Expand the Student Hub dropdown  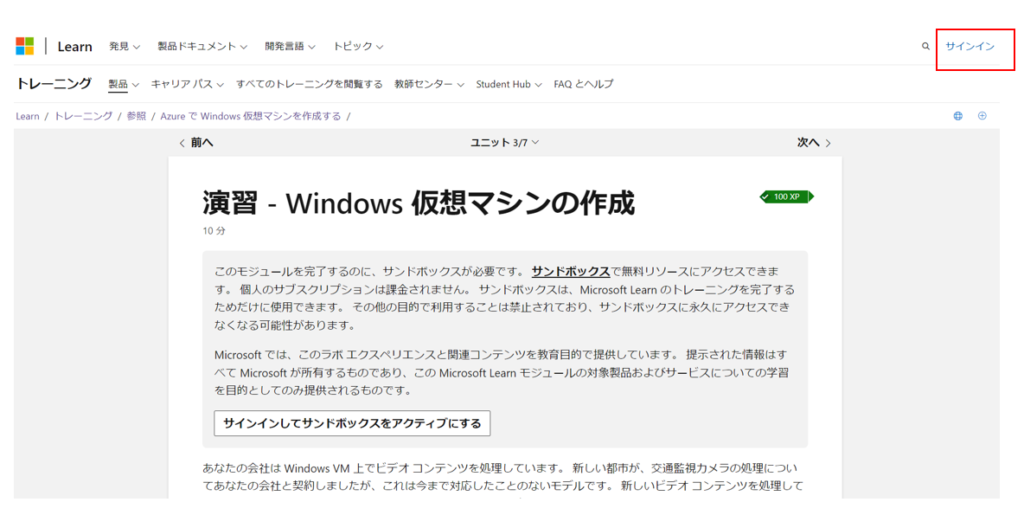(509, 84)
